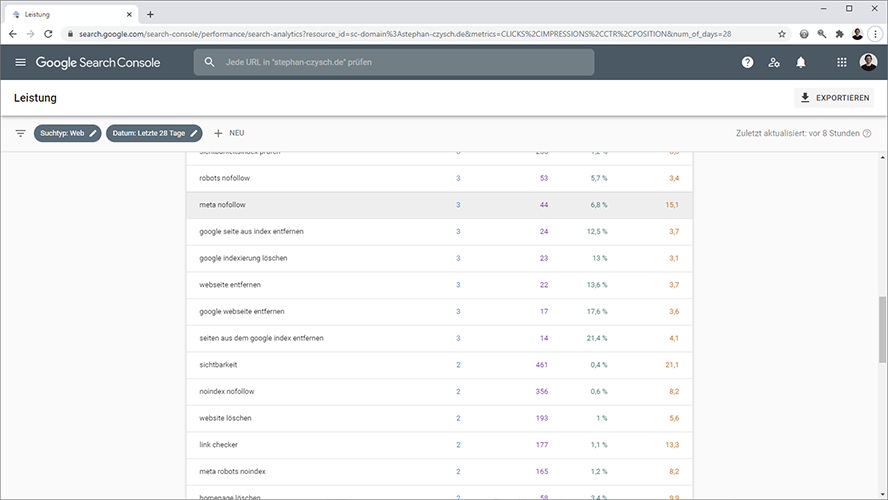Click the magnifier extension icon in toolbar
This screenshot has width=888, height=500.
(x=822, y=34)
